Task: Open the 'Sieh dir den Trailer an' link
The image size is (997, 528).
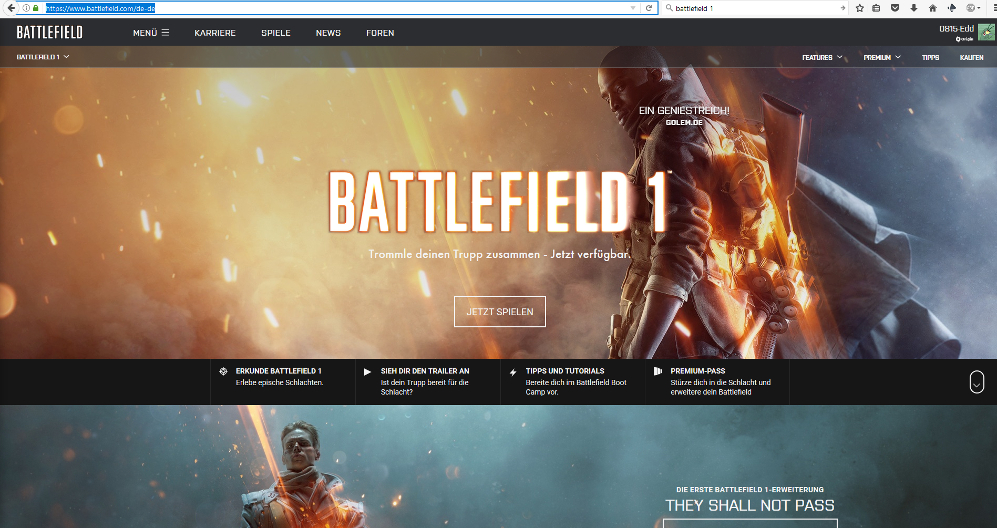Action: [x=425, y=371]
